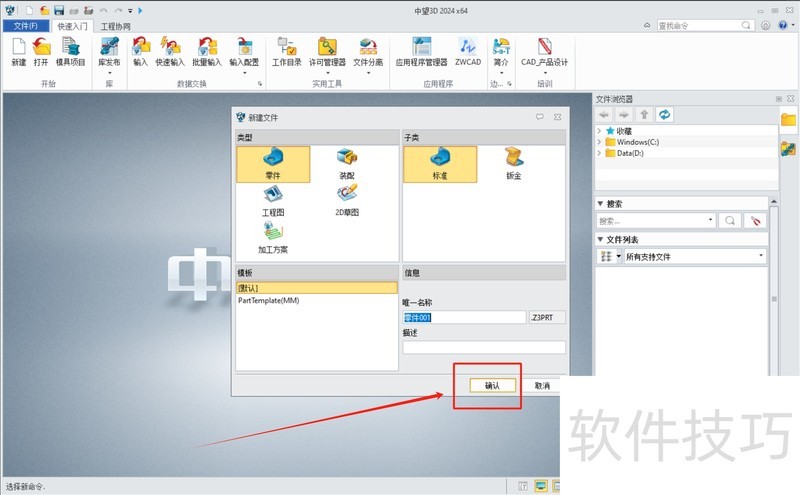Select the [默认] default template
The image size is (800, 495).
coord(316,288)
